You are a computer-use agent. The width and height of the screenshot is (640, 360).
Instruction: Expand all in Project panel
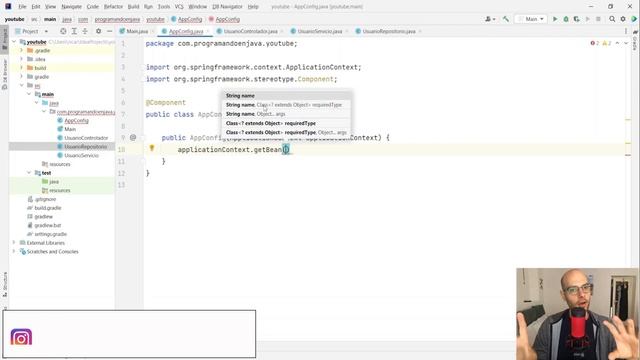(74, 31)
